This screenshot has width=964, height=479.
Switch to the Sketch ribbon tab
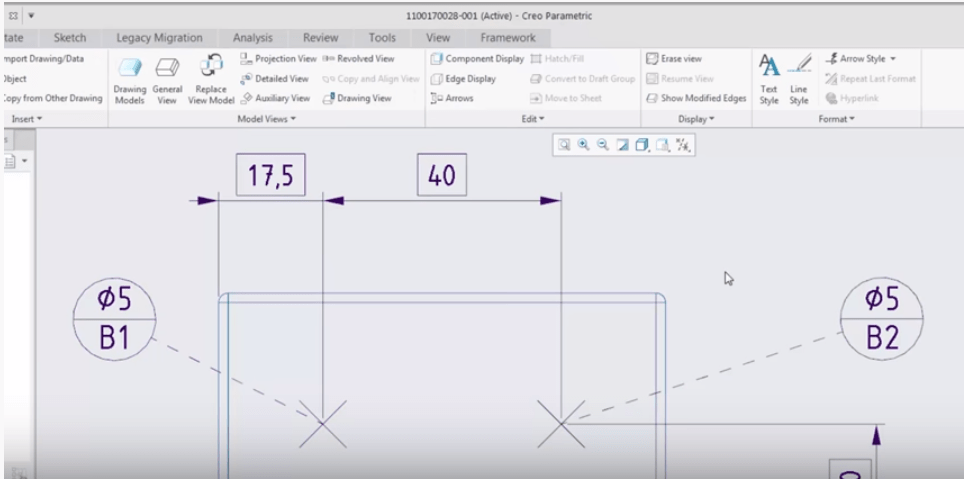pos(70,38)
